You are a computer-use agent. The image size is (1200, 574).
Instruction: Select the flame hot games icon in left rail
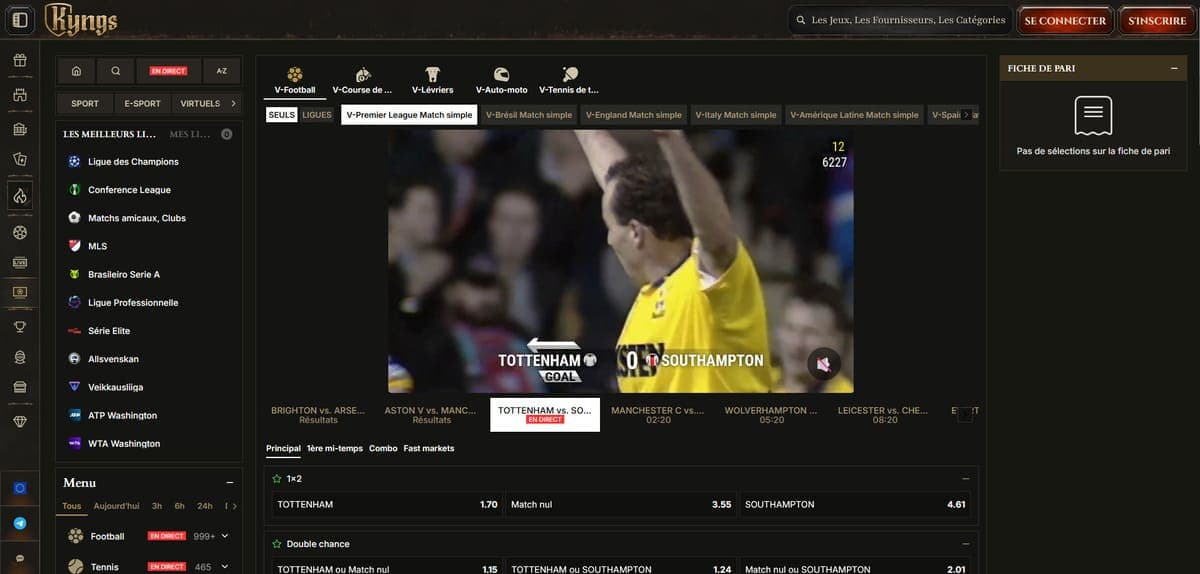point(20,195)
